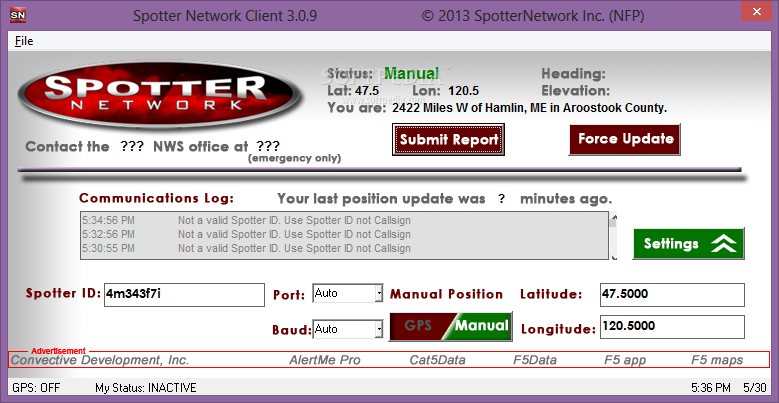The image size is (779, 403).
Task: Open the Cat5Data ad link
Action: pos(437,360)
